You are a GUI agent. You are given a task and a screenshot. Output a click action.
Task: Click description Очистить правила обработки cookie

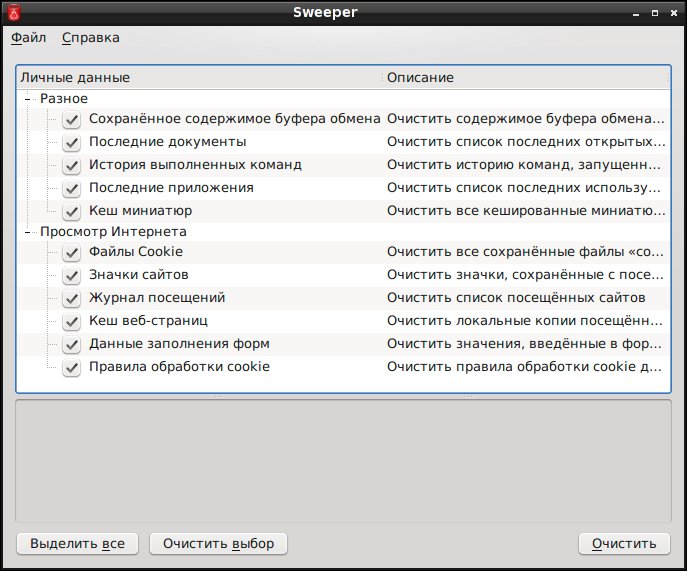pos(524,367)
